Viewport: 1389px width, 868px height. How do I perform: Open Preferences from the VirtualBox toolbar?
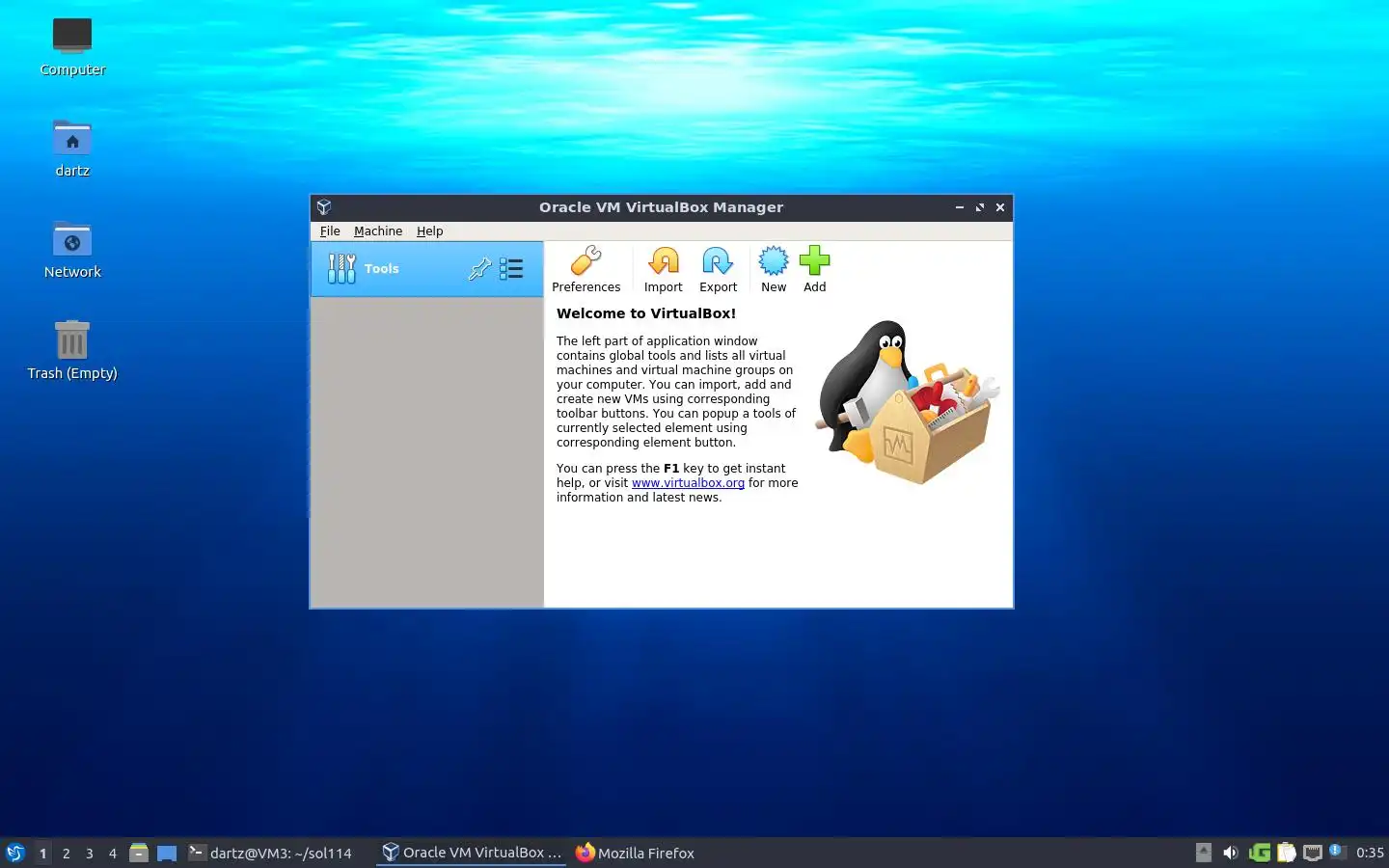point(586,269)
